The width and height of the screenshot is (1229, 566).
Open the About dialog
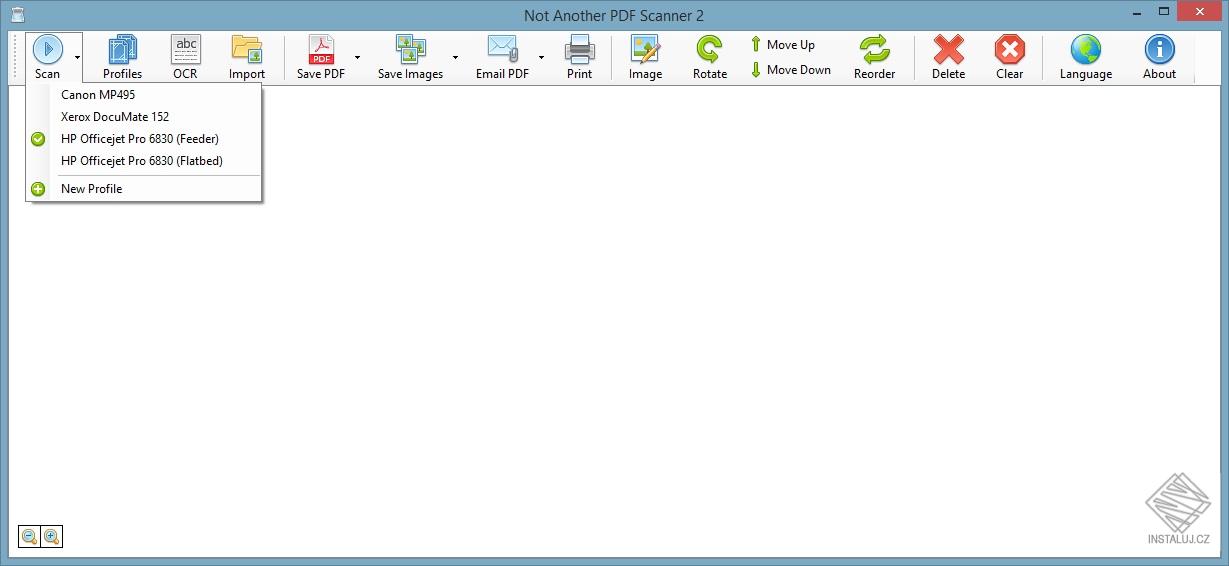[1159, 57]
